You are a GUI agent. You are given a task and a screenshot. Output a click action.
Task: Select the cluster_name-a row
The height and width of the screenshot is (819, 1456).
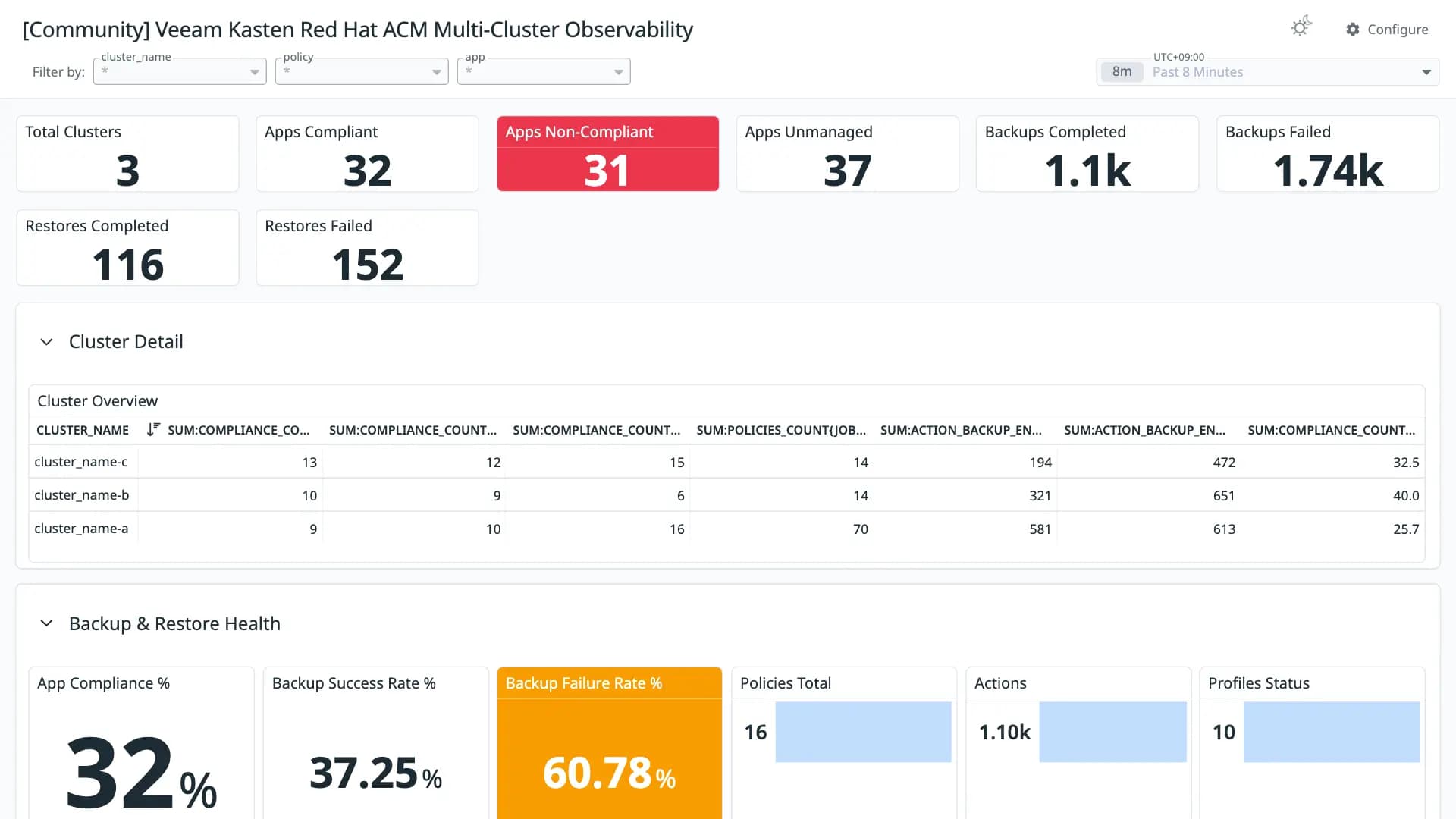[726, 529]
